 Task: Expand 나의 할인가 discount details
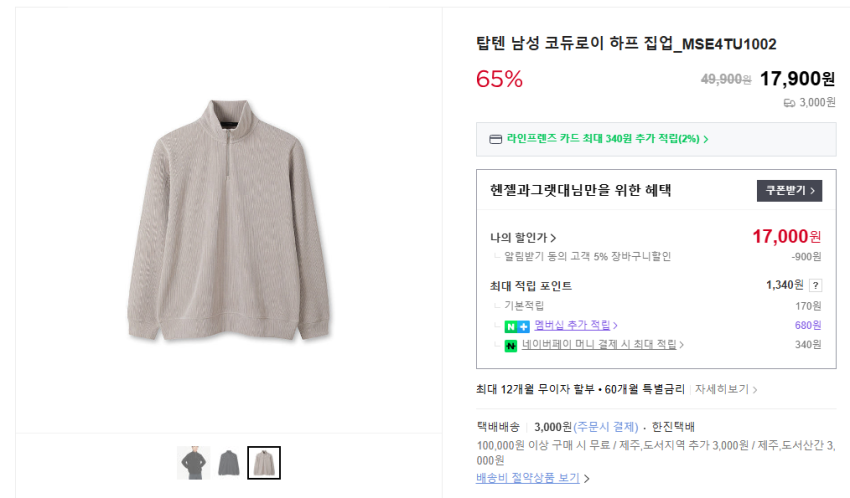(x=523, y=238)
